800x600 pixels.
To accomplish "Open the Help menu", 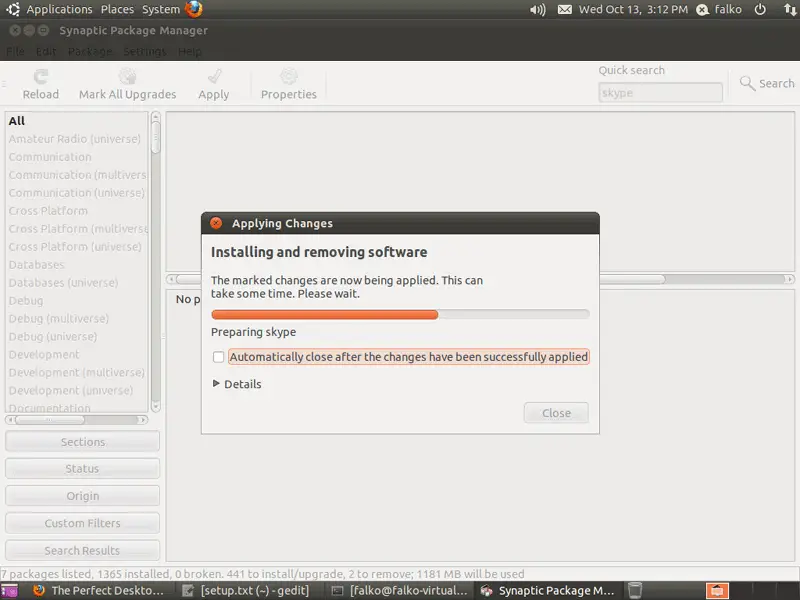I will point(190,52).
